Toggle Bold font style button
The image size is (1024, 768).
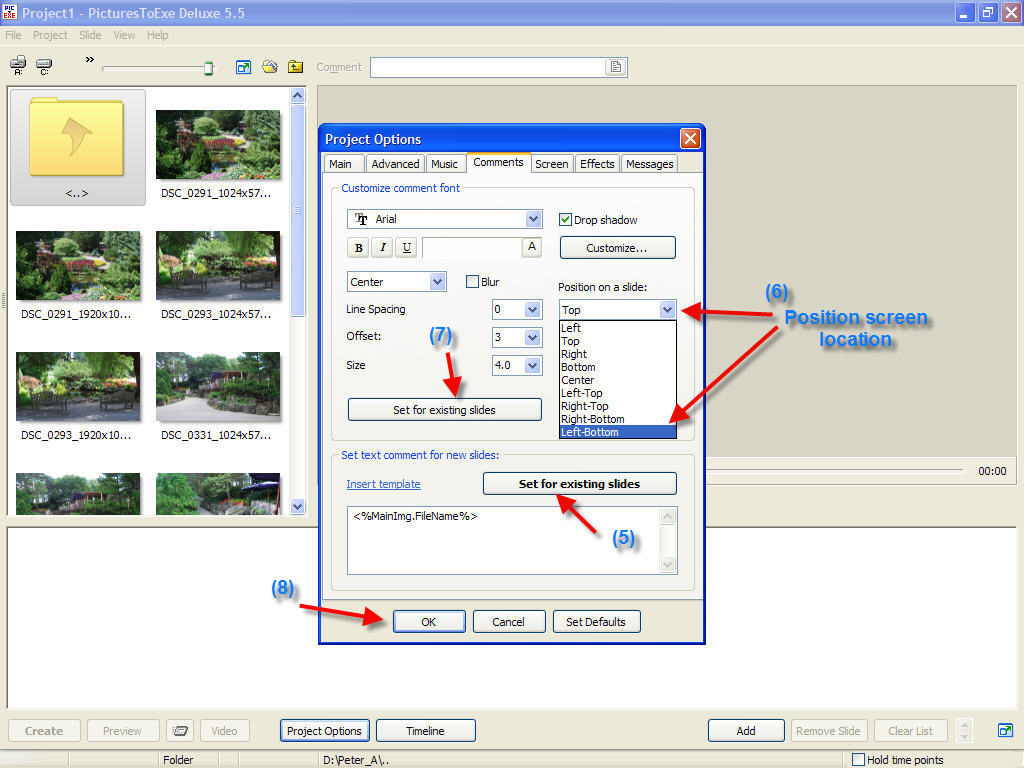[358, 248]
